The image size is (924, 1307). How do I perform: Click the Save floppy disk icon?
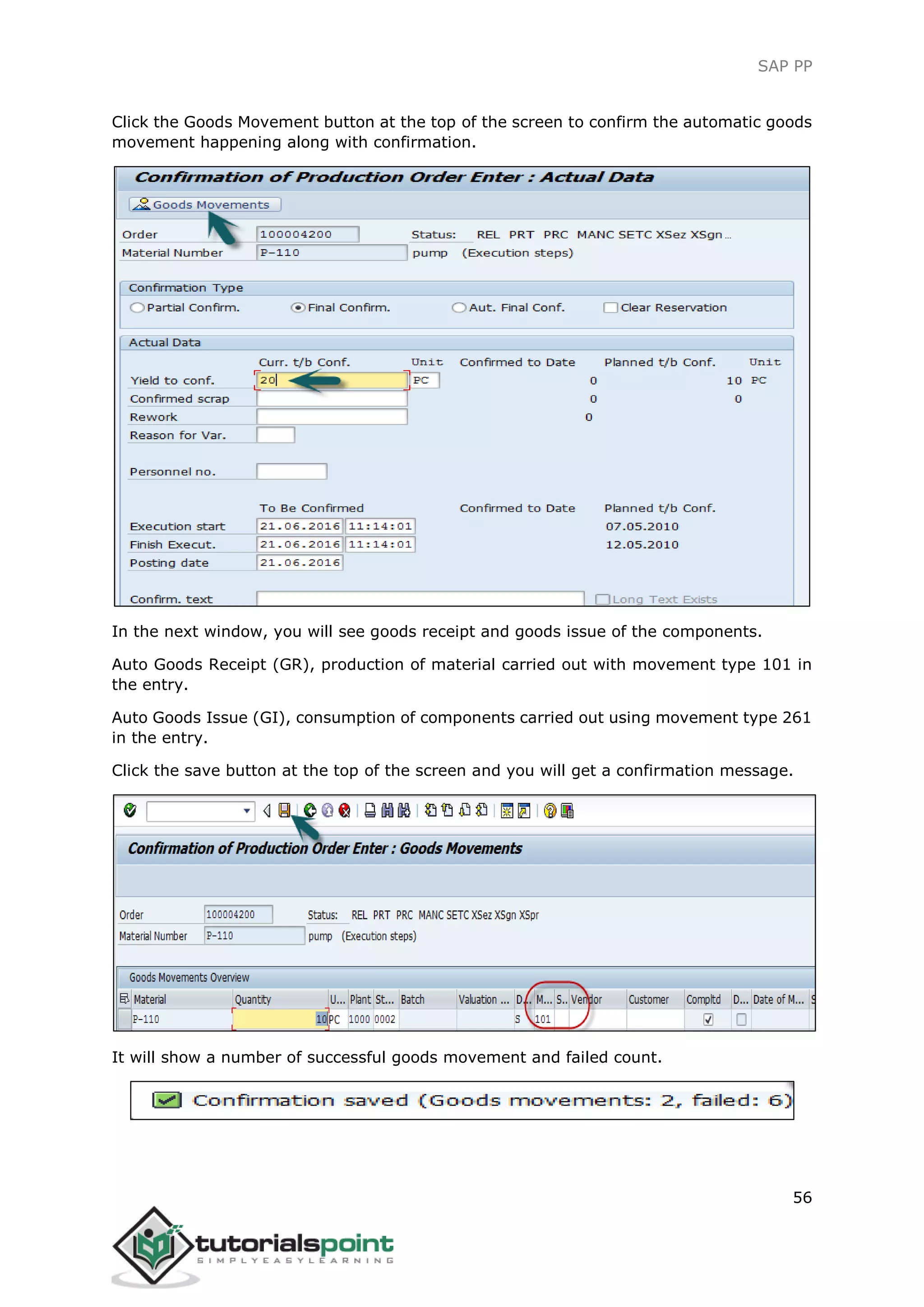pos(285,810)
